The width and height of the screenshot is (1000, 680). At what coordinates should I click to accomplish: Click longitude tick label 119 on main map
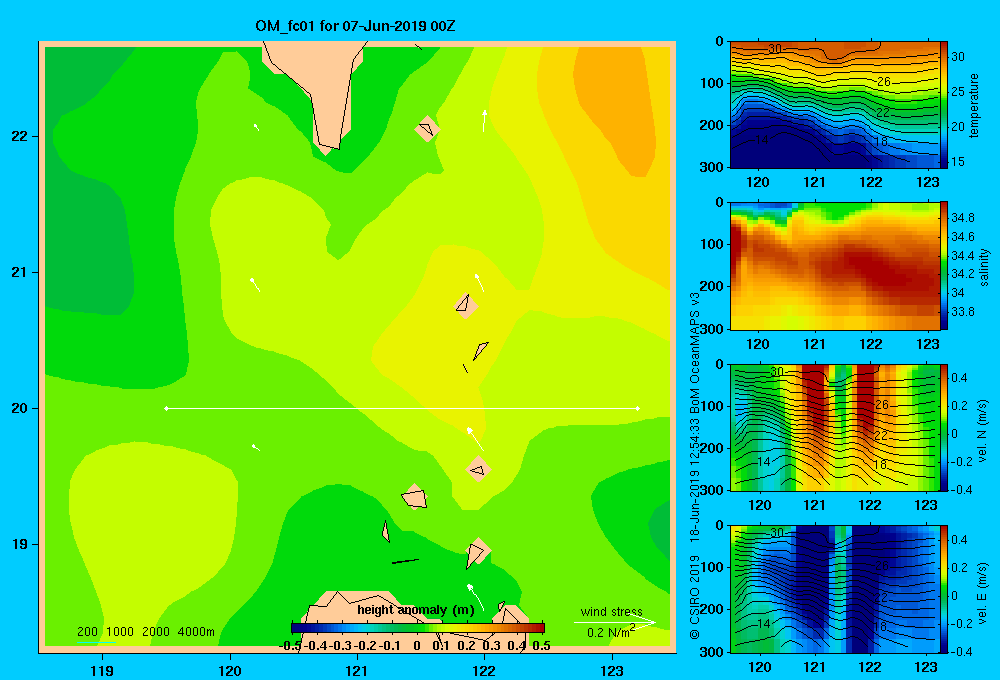[102, 670]
